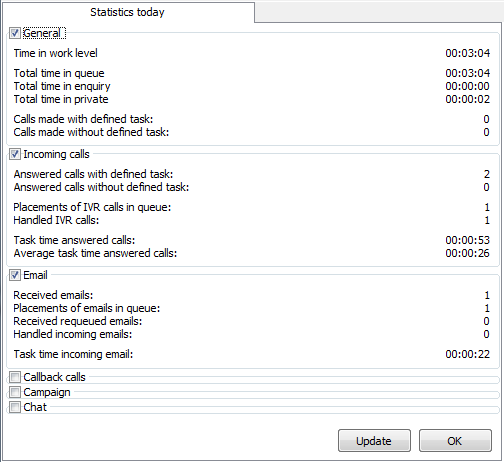Select Average task time answered calls value
Screen dimensions: 504x462
[x=468, y=253]
